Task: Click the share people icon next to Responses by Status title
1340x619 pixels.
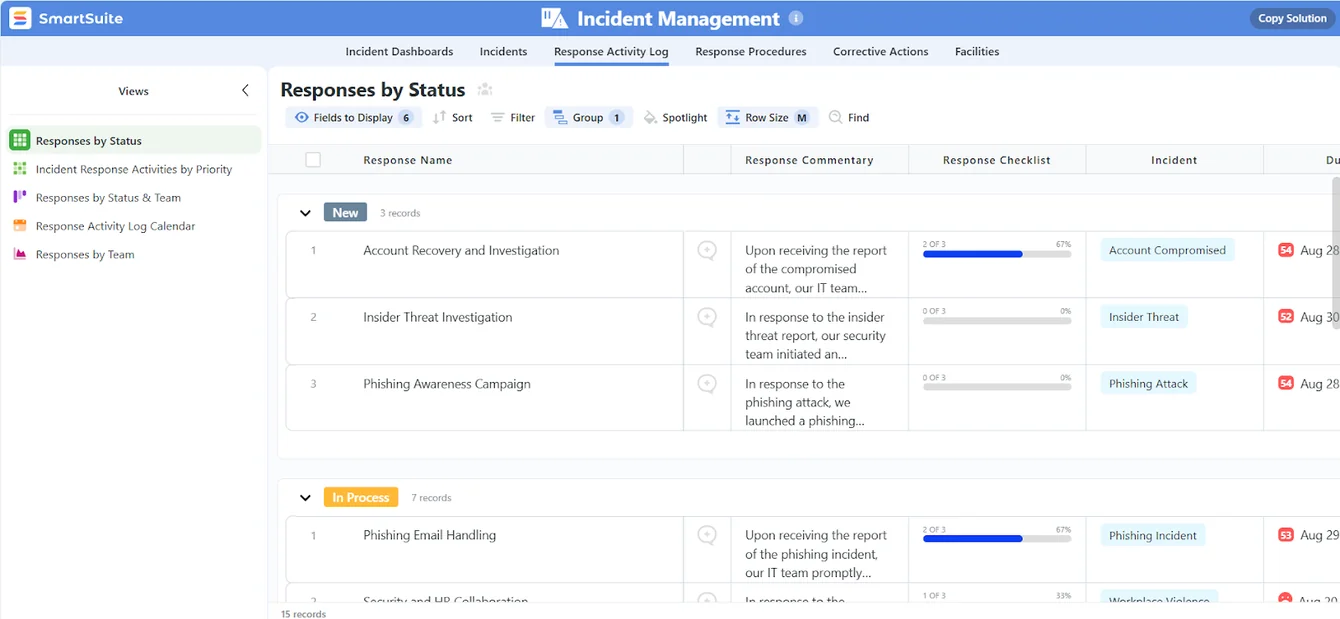Action: pos(485,90)
